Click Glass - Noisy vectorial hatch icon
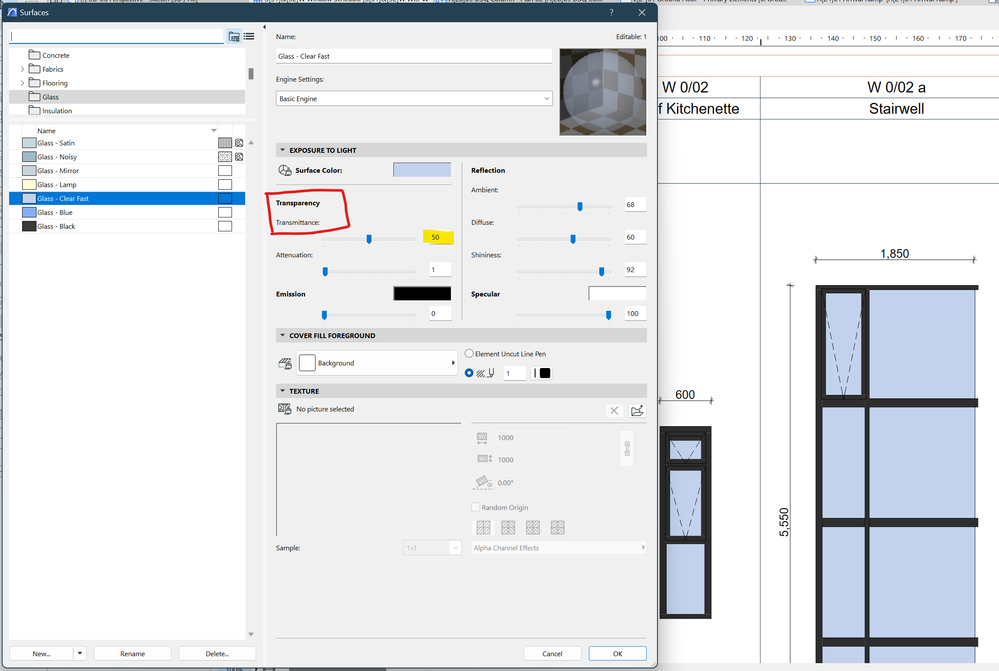This screenshot has width=999, height=671. pyautogui.click(x=225, y=157)
